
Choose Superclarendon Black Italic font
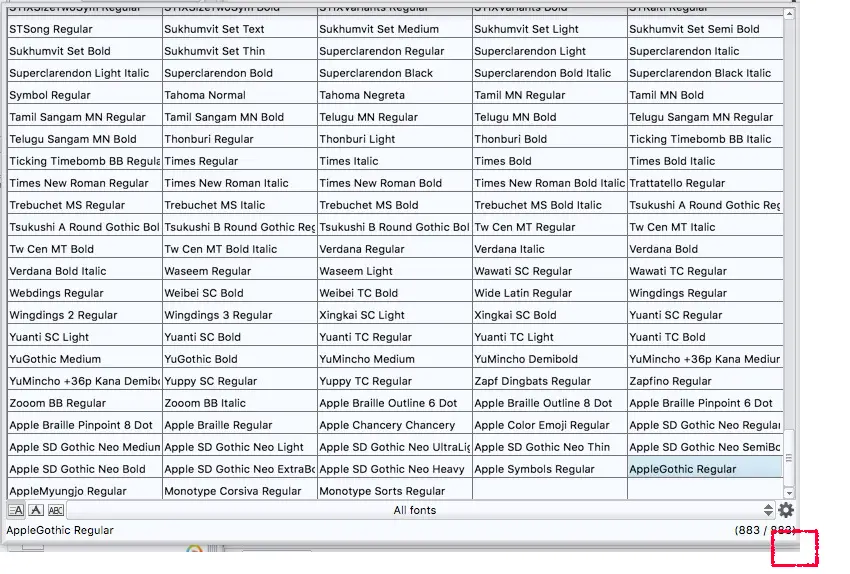coord(705,73)
